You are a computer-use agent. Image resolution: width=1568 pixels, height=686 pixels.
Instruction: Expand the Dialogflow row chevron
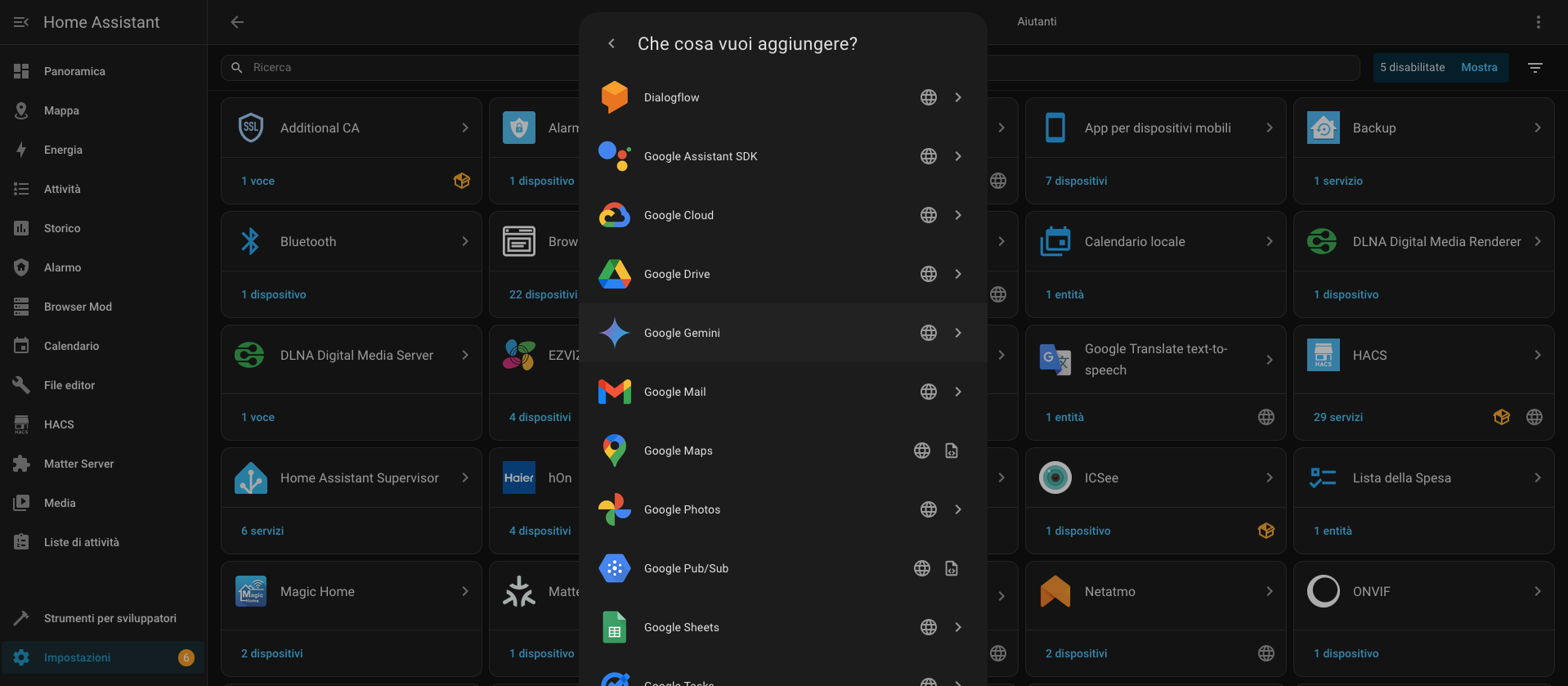pos(958,97)
